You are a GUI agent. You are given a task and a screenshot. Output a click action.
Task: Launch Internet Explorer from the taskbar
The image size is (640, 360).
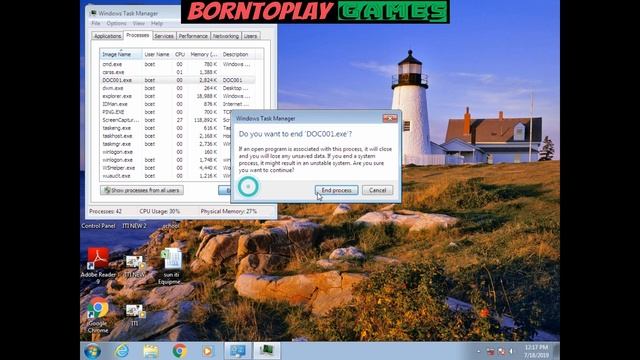click(122, 351)
